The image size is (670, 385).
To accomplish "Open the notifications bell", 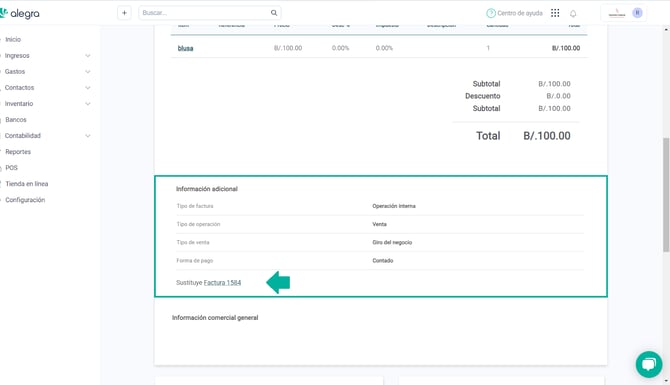I will coord(573,13).
